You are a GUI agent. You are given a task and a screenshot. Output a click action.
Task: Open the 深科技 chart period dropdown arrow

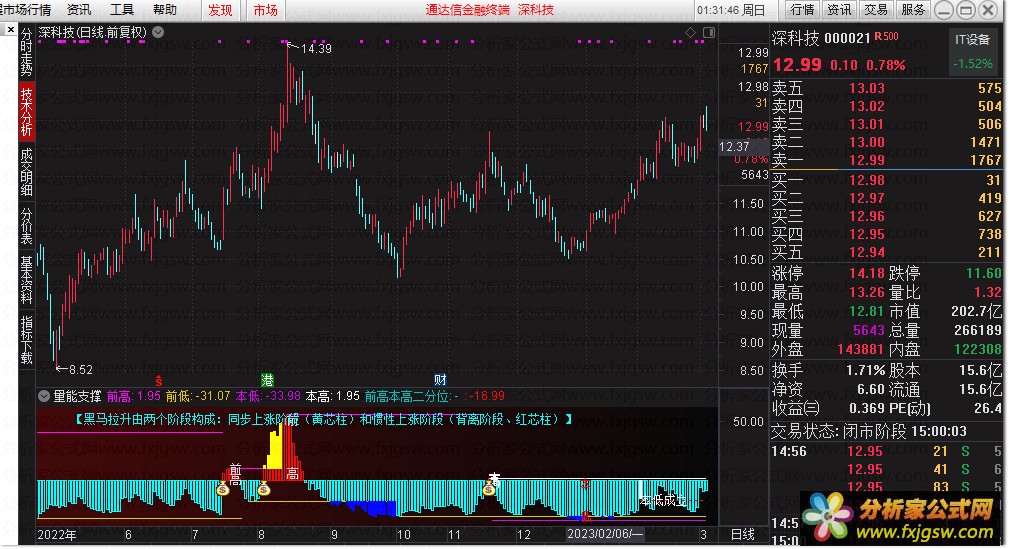[x=158, y=32]
